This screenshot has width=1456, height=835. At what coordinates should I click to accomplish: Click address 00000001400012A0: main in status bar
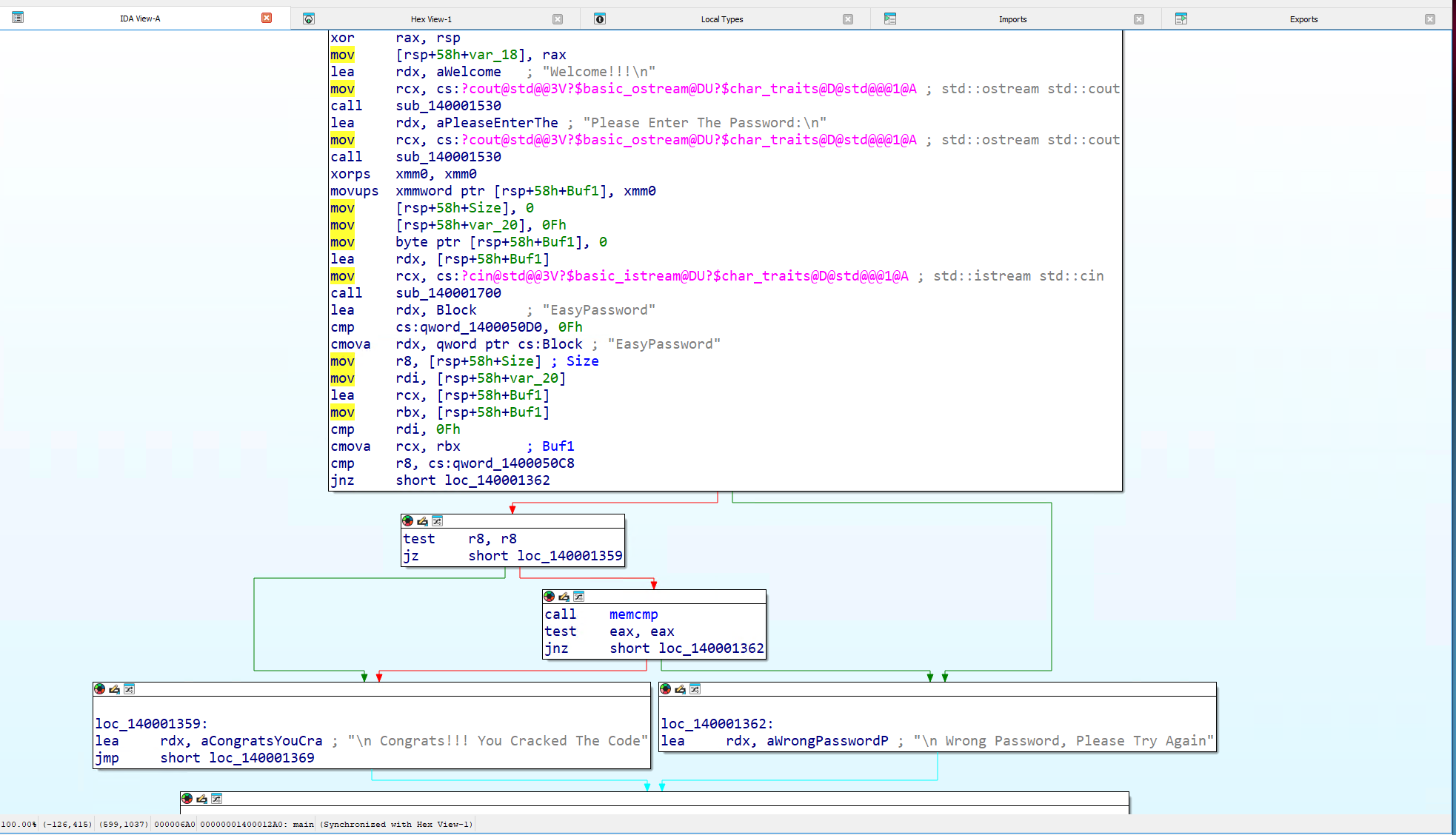(x=257, y=824)
